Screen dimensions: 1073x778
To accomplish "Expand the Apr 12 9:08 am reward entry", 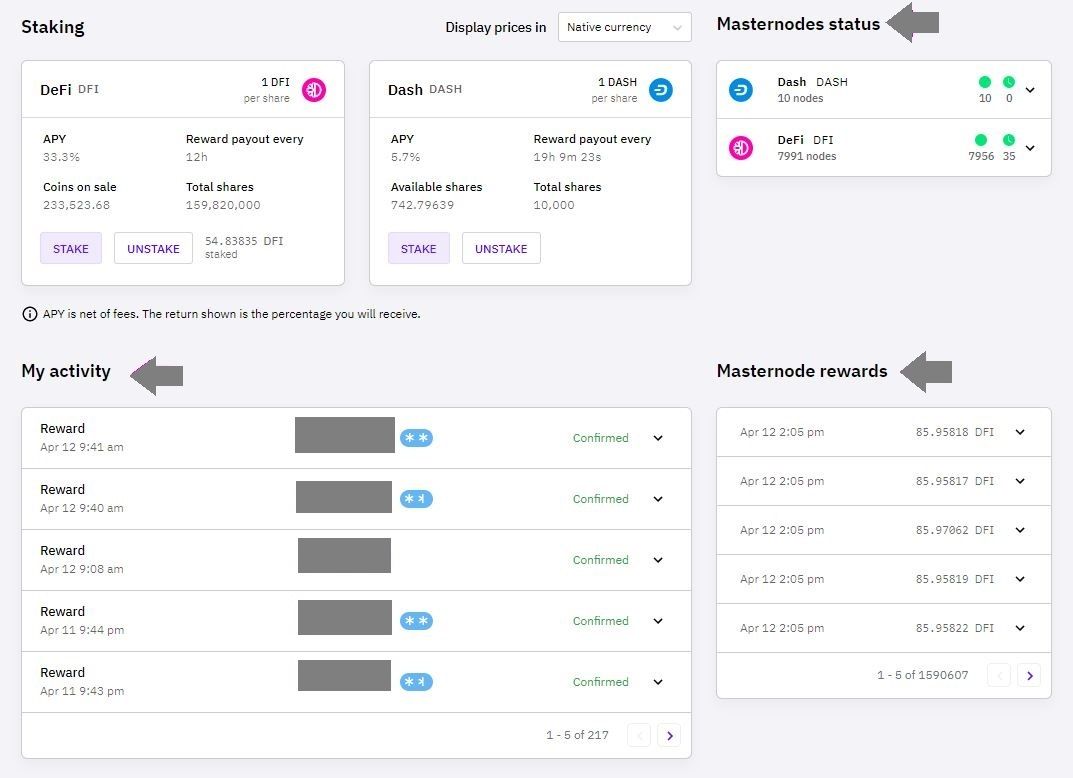I will pyautogui.click(x=658, y=560).
